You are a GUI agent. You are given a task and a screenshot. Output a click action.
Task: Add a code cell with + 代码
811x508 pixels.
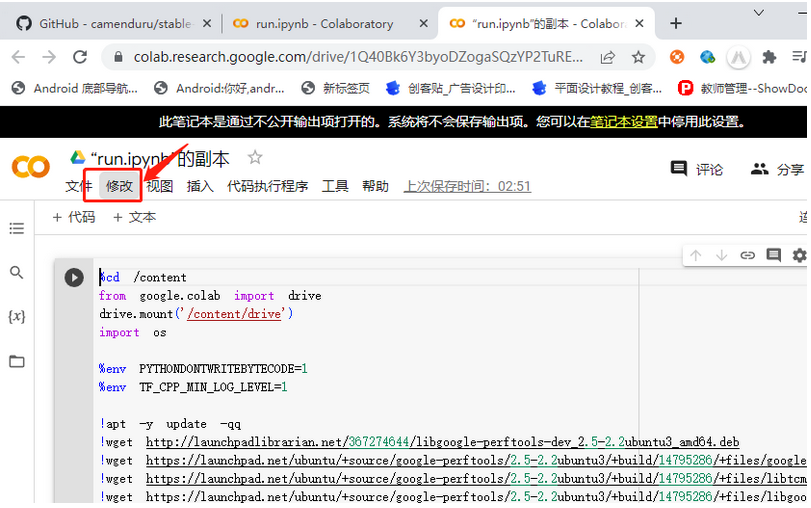pyautogui.click(x=74, y=217)
